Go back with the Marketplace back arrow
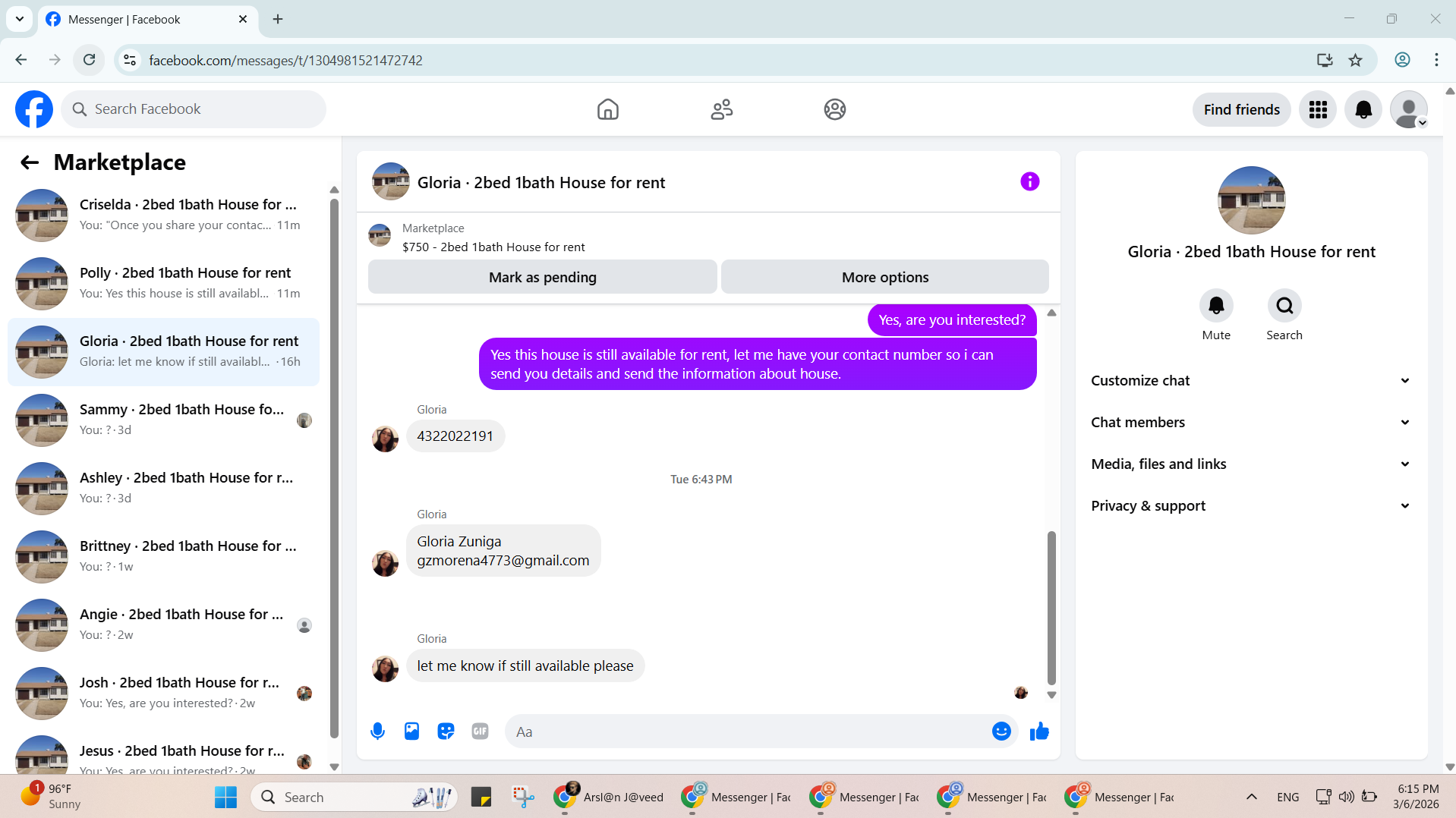Image resolution: width=1456 pixels, height=818 pixels. coord(30,162)
